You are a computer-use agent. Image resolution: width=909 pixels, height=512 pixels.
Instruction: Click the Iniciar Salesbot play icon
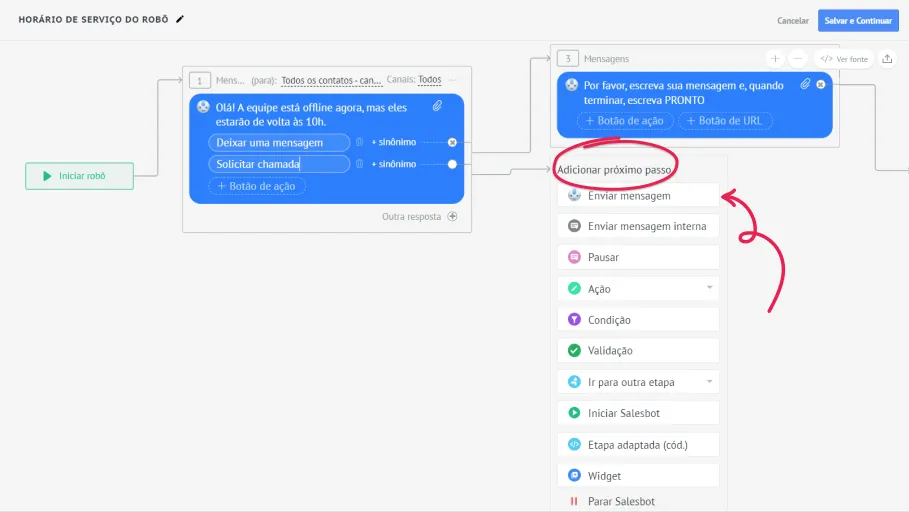[574, 413]
